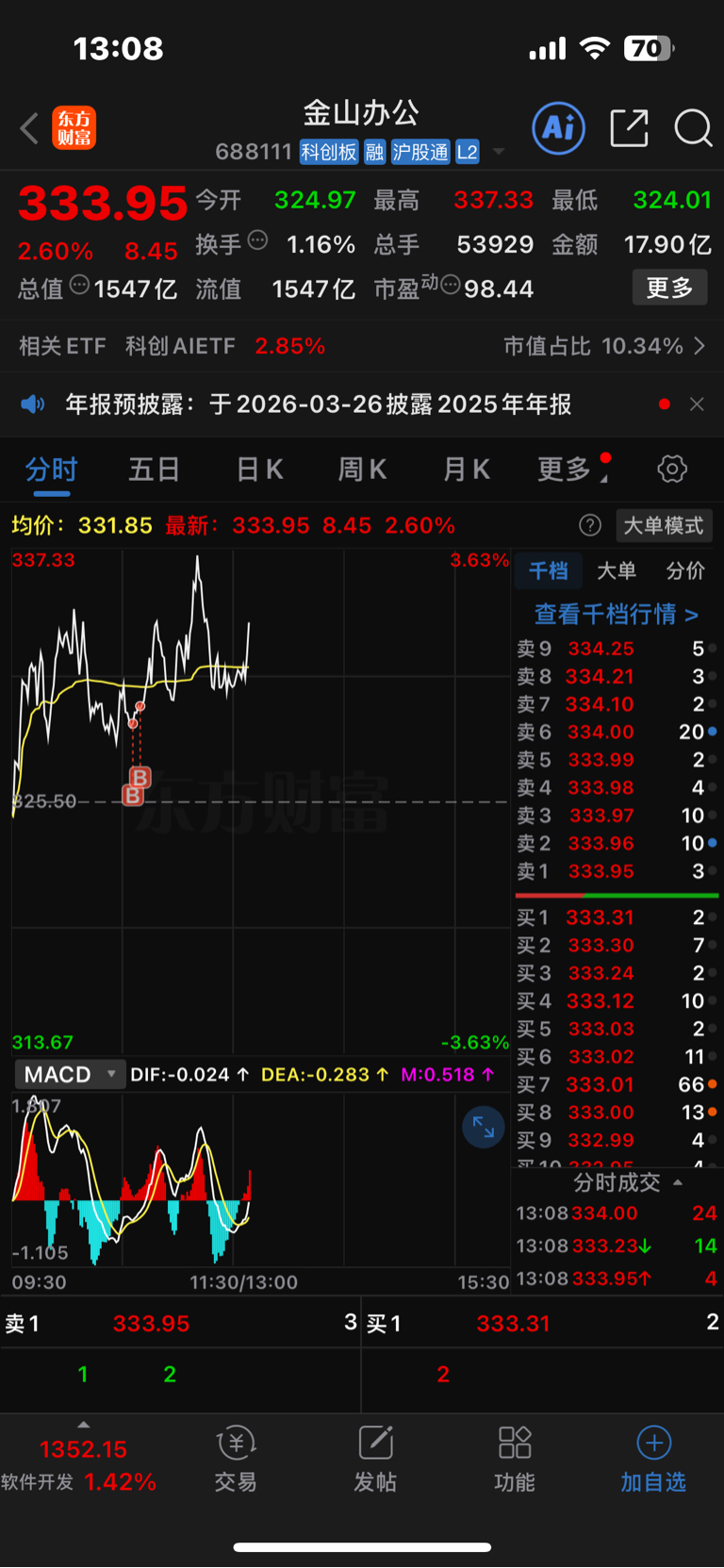Open chart settings gear icon

(x=672, y=469)
